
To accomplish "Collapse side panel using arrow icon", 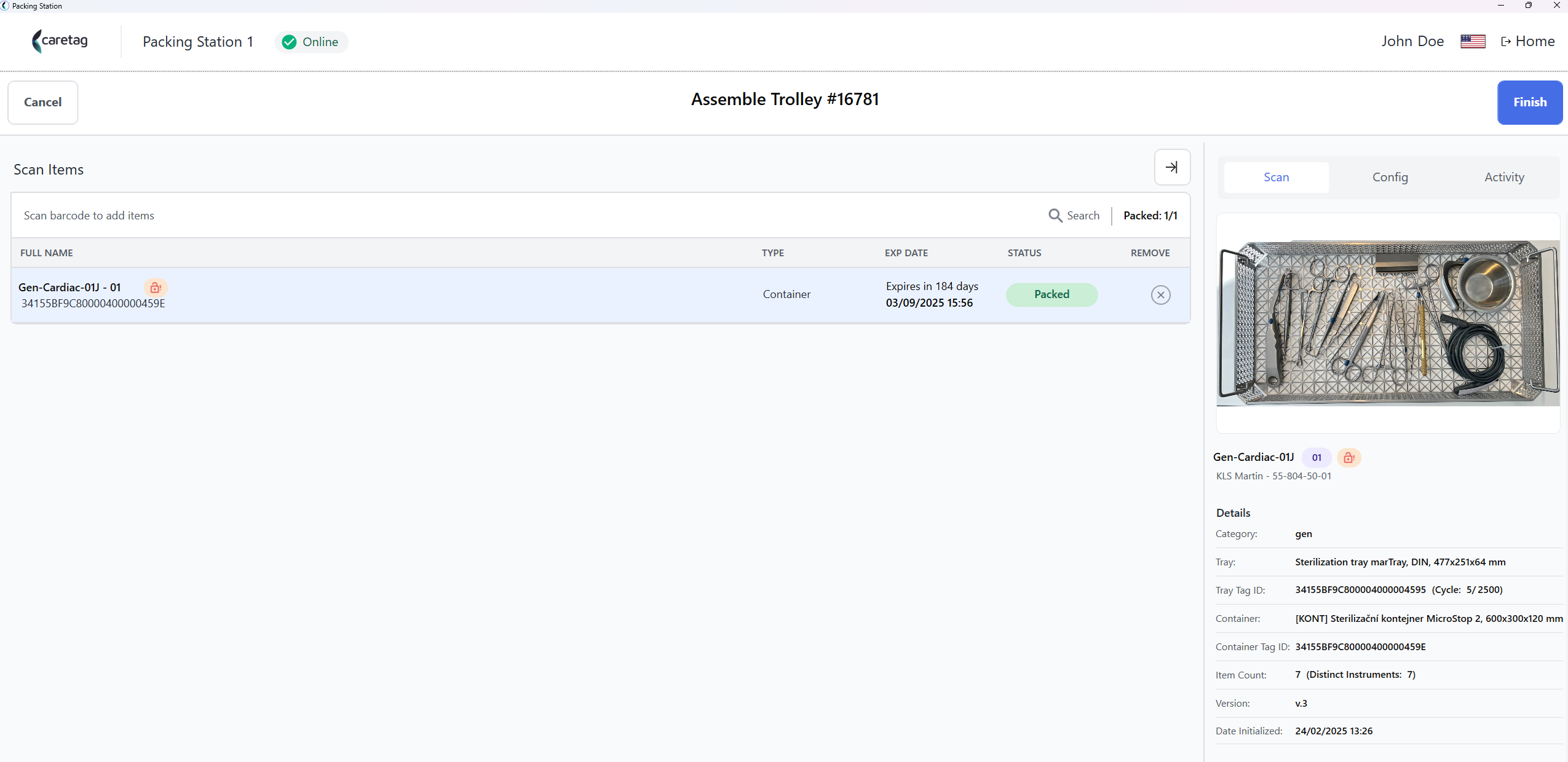I will click(1172, 167).
